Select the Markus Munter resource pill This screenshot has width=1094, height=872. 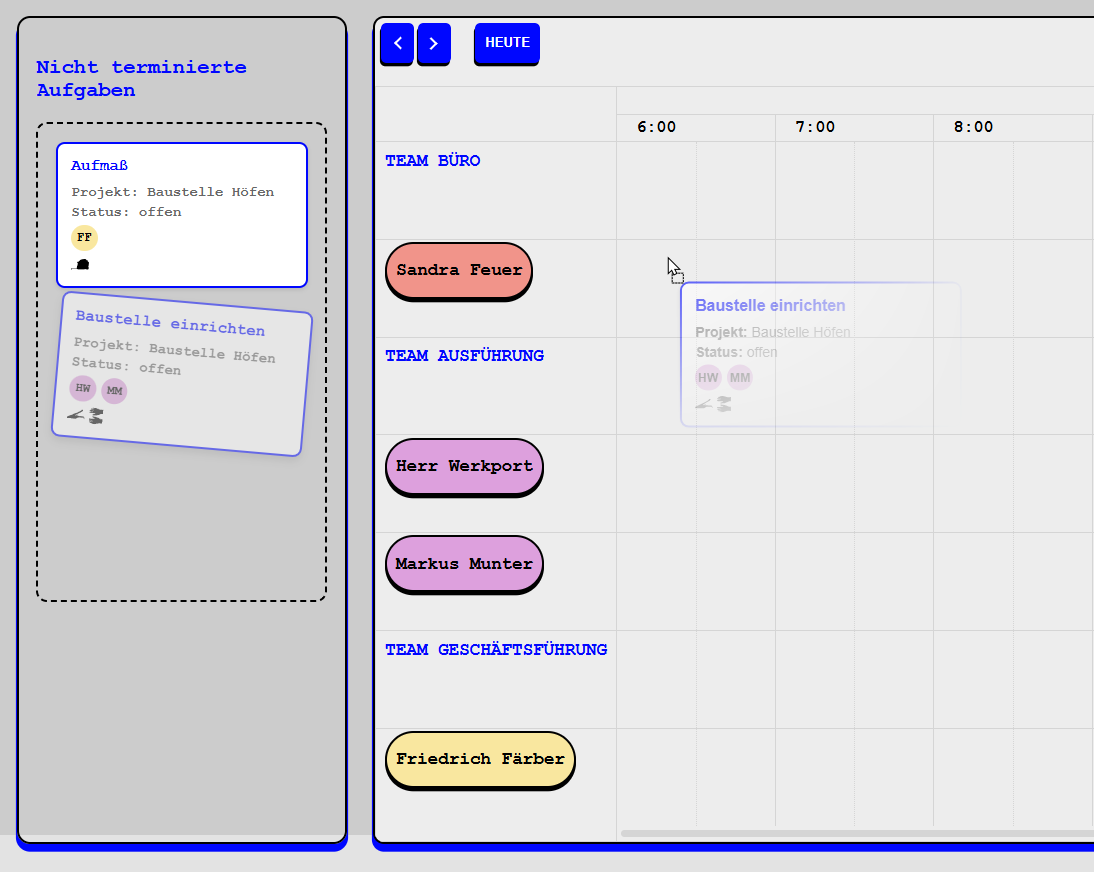click(464, 564)
